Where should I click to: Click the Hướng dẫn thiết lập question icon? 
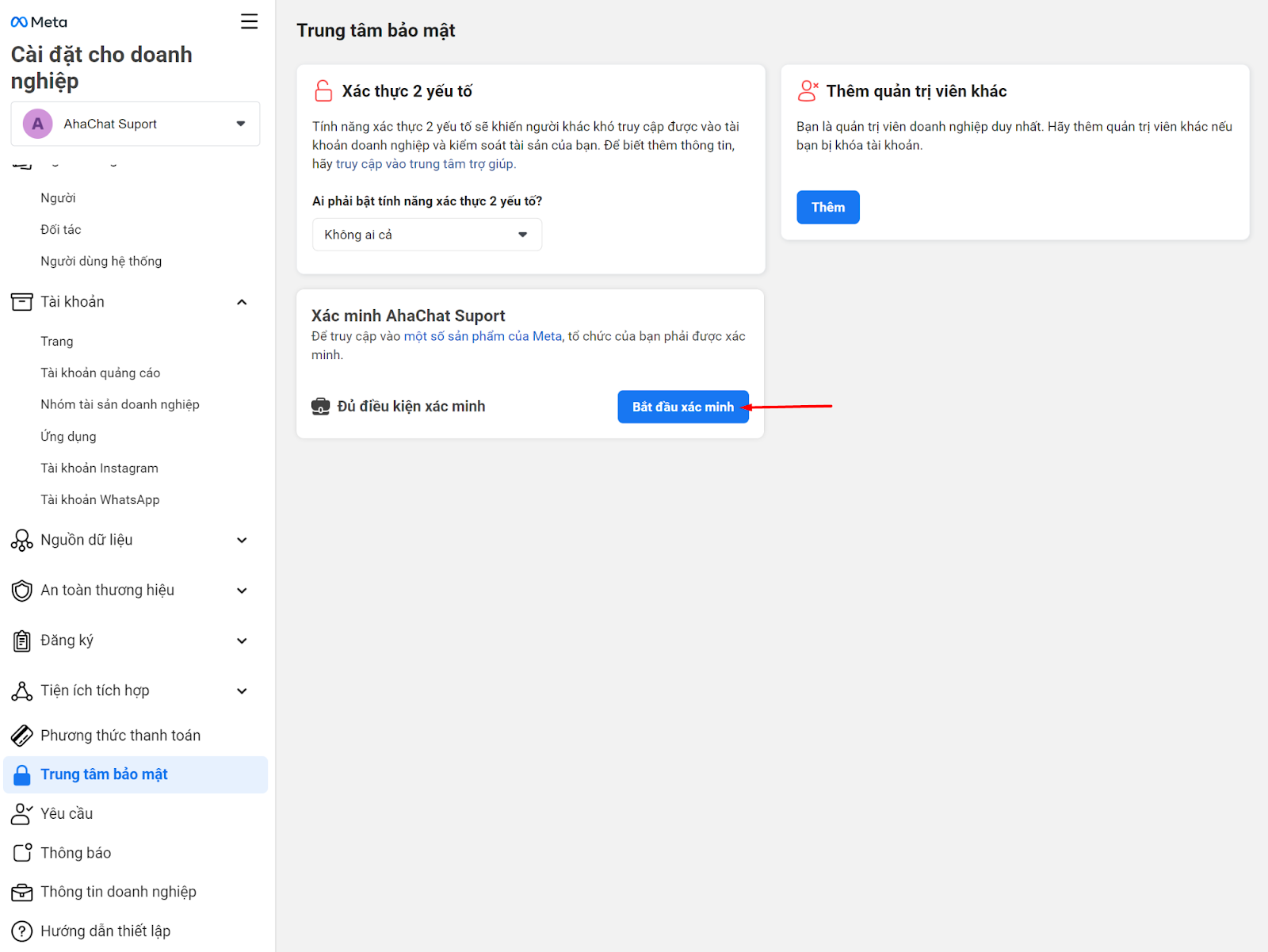pyautogui.click(x=22, y=931)
